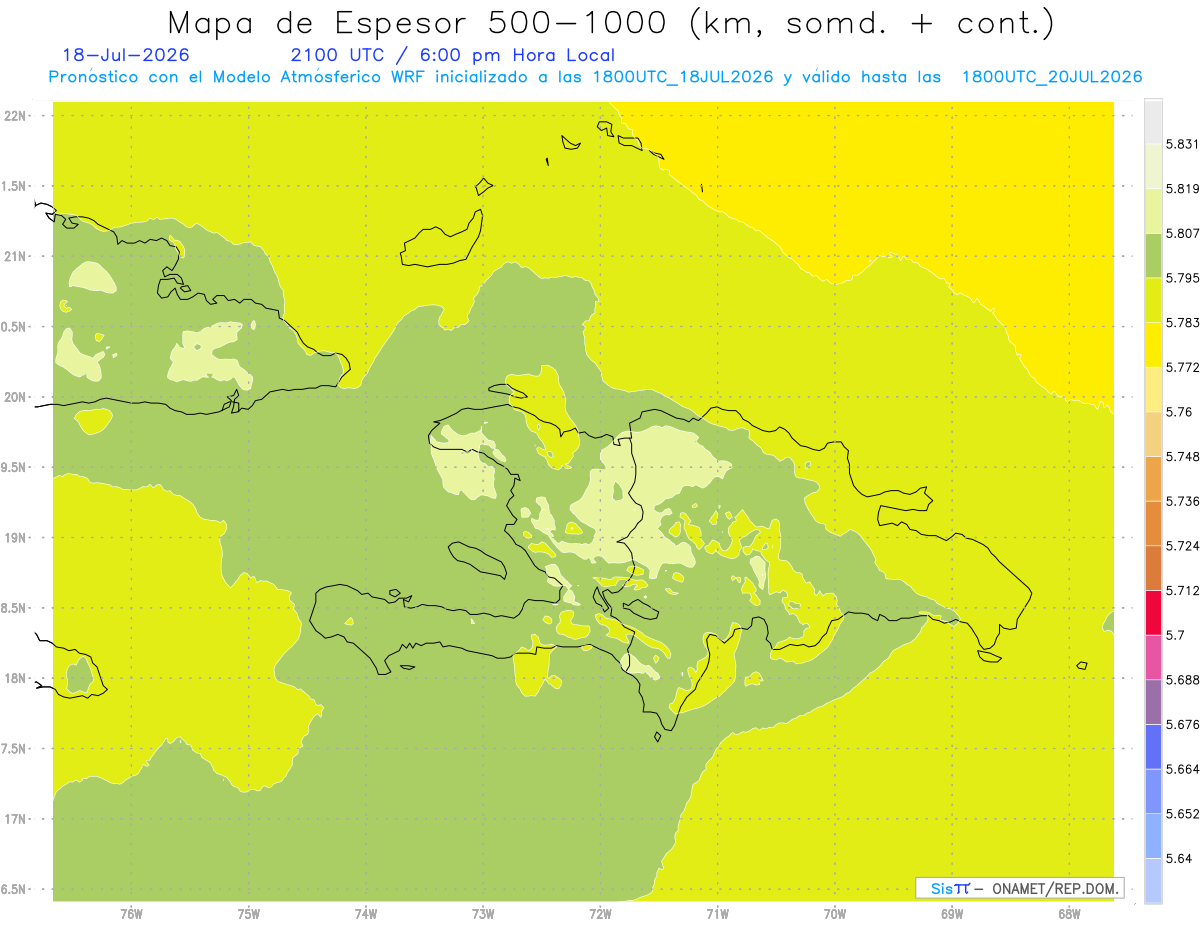
Task: Click the orange swatch between 5.736 and 5.724
Action: click(x=1153, y=523)
